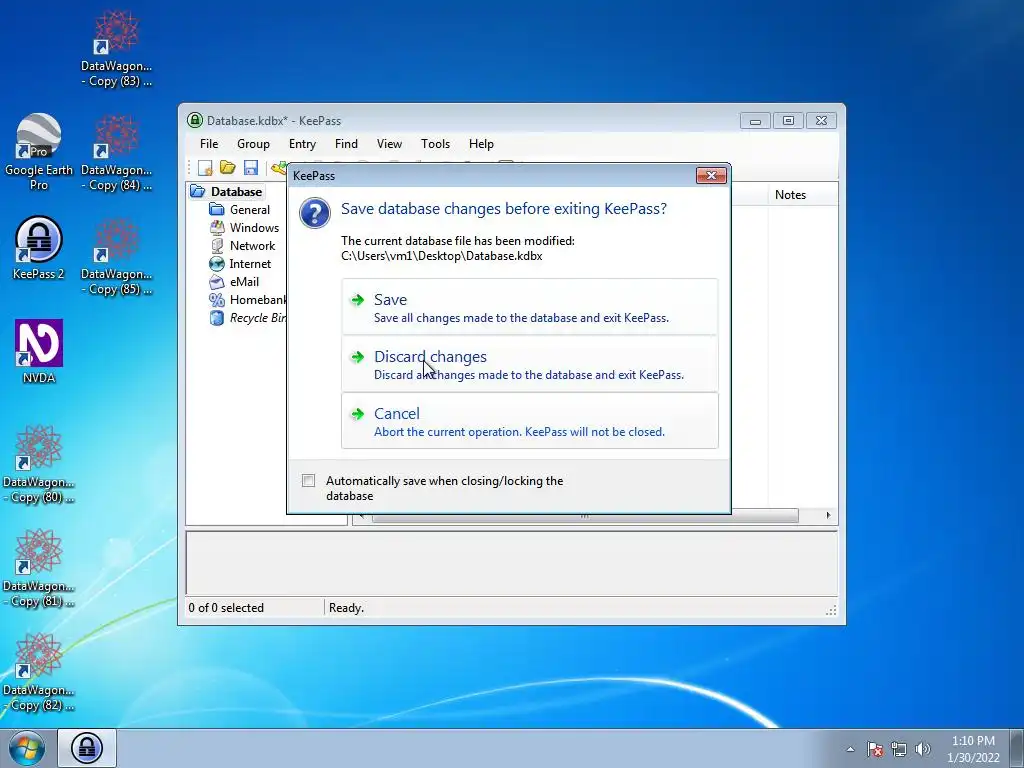
Task: Select the Database root group in tree
Action: click(227, 191)
